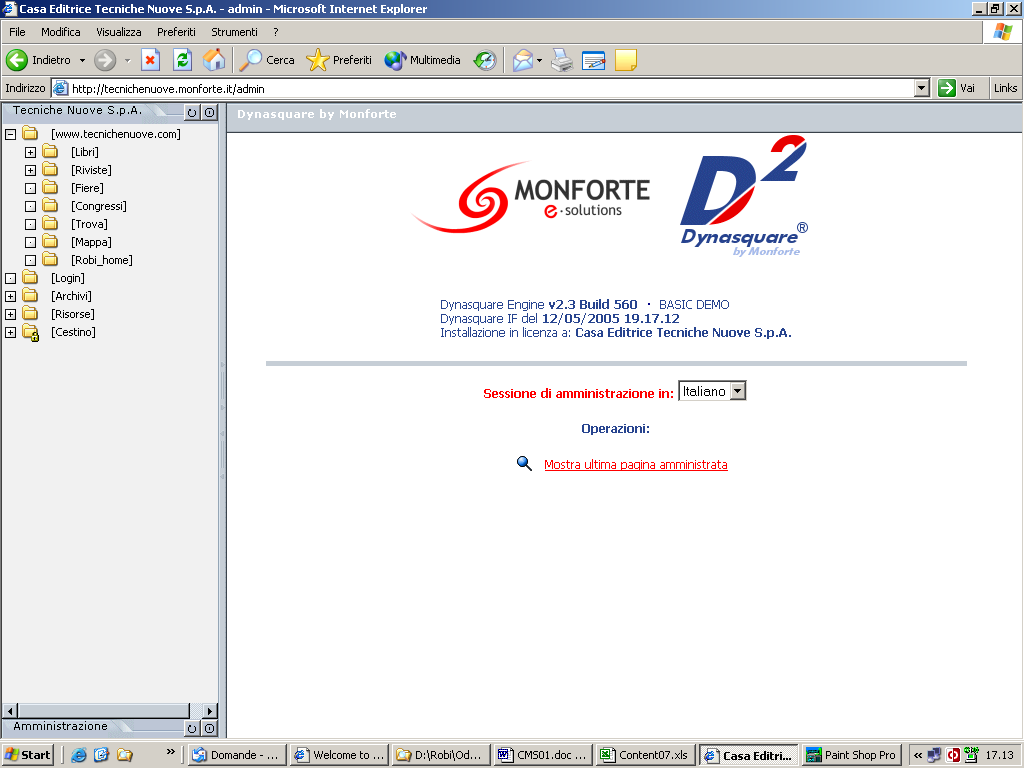Click the Edit page toolbar icon
Screen dimensions: 1024x768
pos(594,60)
